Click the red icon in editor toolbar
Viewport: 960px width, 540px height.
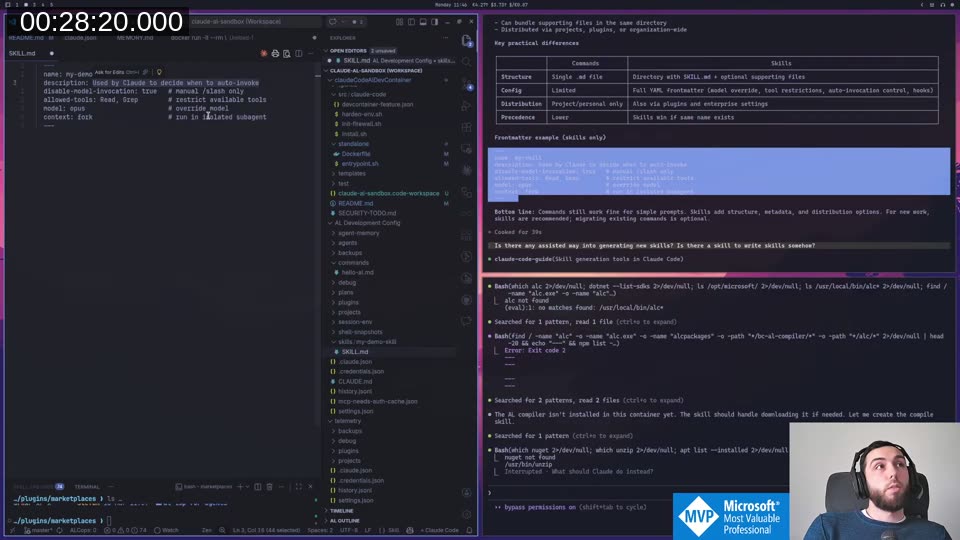(264, 53)
